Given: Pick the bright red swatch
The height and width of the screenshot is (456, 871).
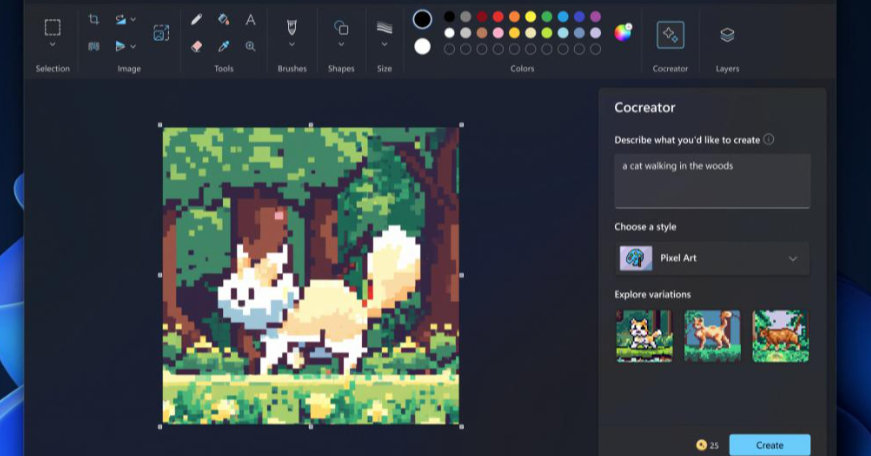Looking at the screenshot, I should [498, 17].
